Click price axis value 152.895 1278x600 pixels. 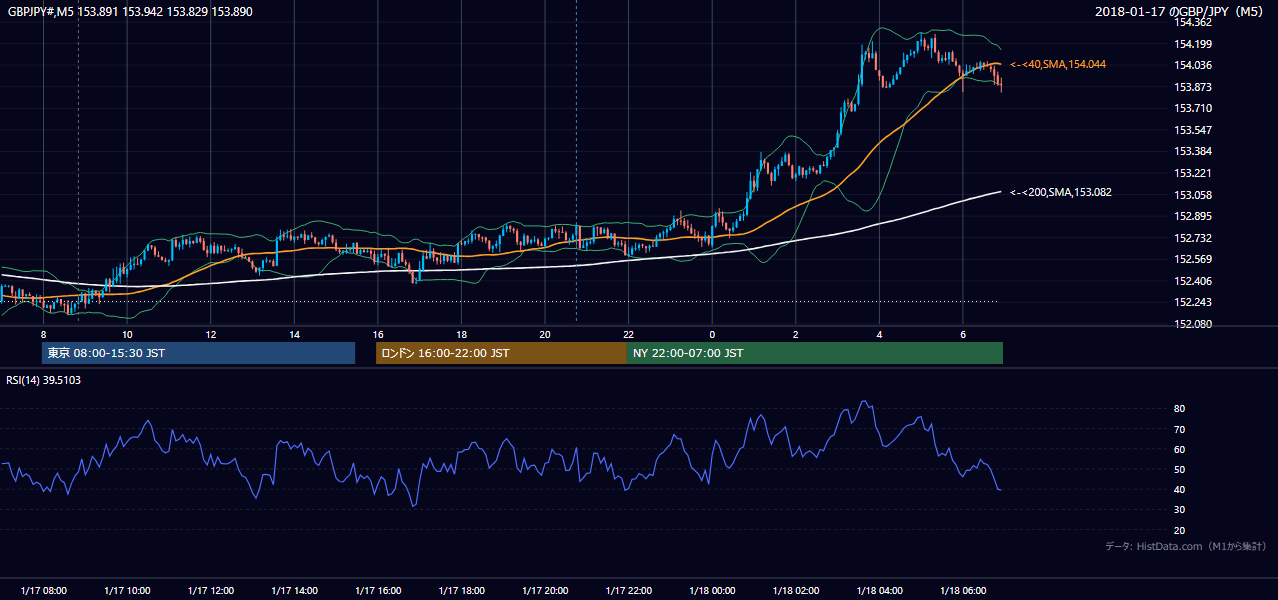[1193, 216]
